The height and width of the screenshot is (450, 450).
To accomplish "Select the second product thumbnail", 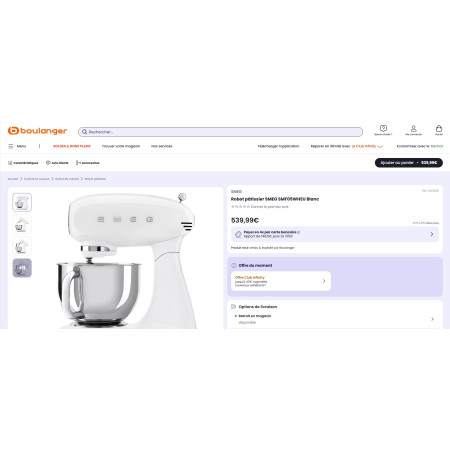I will pyautogui.click(x=22, y=224).
